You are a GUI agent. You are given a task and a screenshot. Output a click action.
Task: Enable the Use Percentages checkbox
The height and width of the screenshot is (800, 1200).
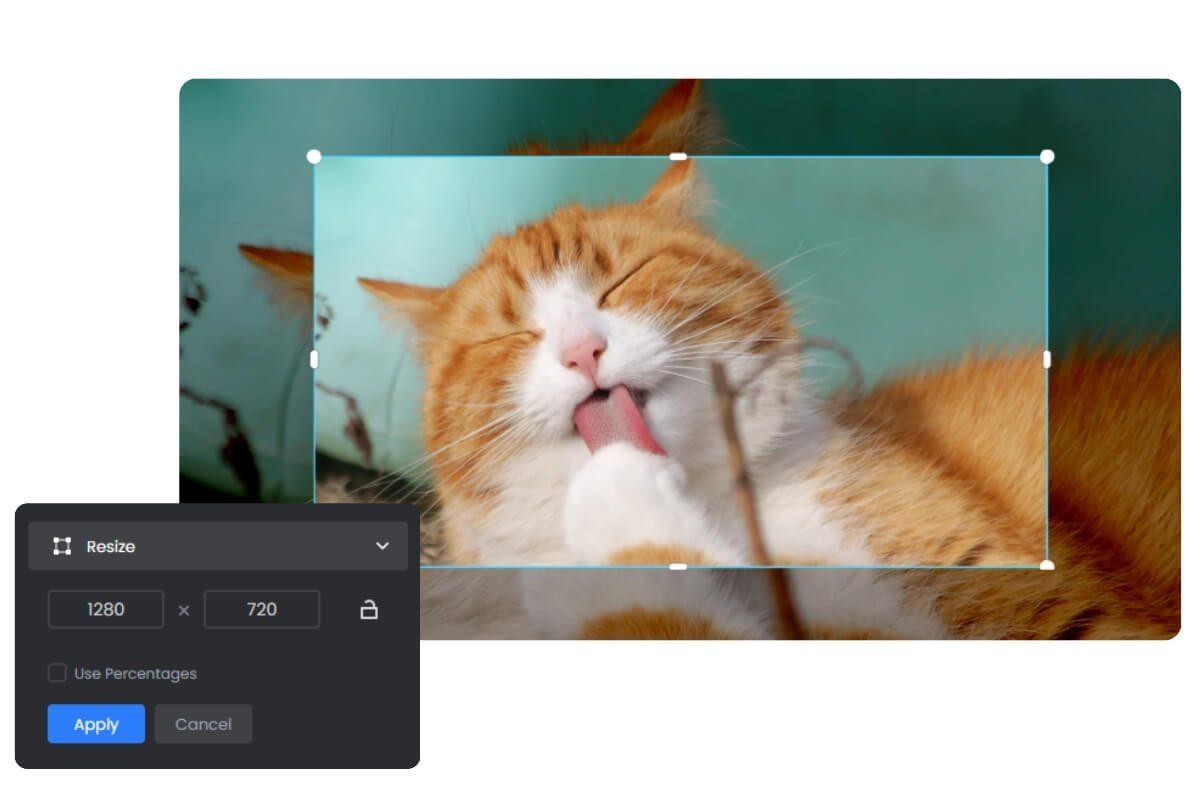[58, 673]
